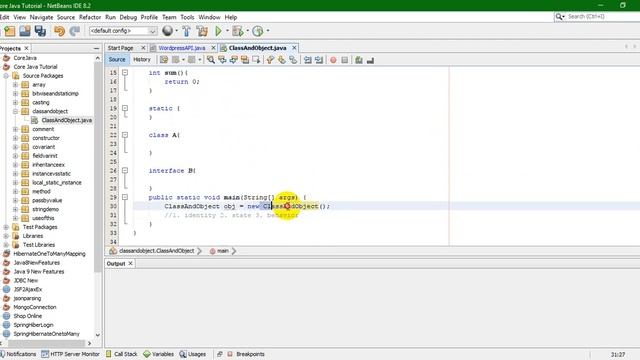Close the ClassAndObject.java tab
Viewport: 640px width, 360px height.
click(x=294, y=48)
